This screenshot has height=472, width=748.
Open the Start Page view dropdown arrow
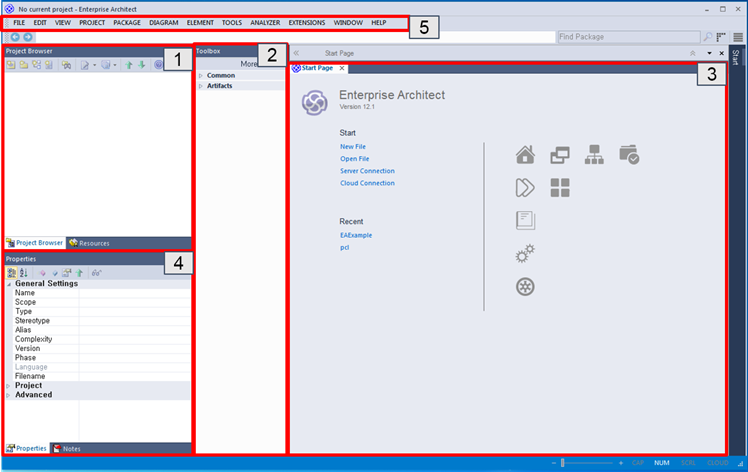[x=709, y=53]
